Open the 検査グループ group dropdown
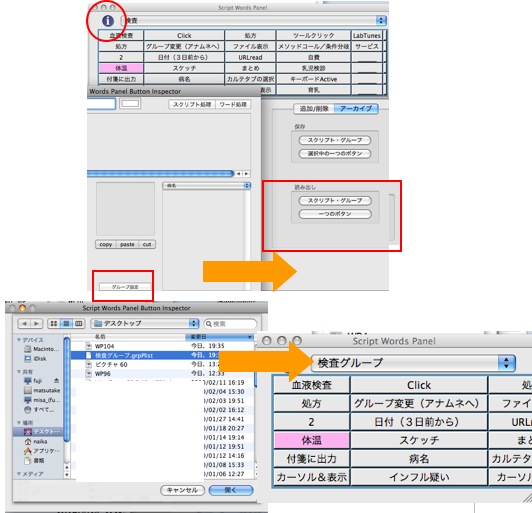532x513 pixels. [413, 363]
